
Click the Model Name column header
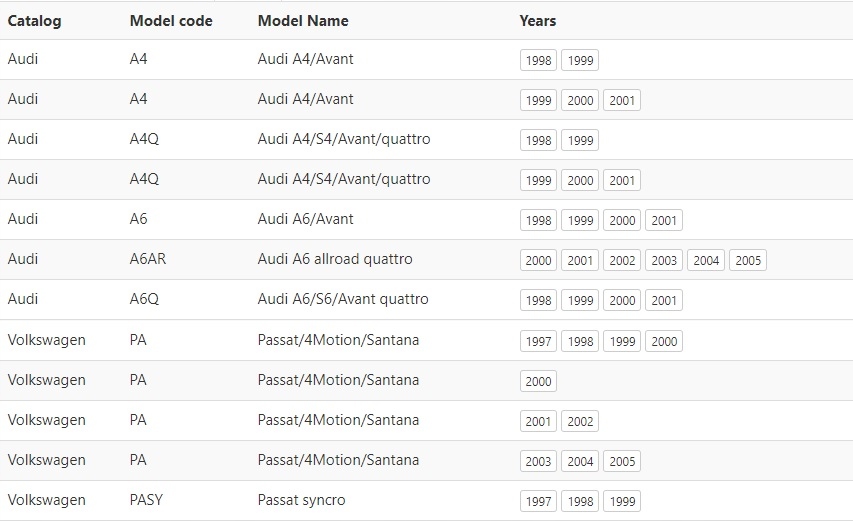(x=303, y=21)
